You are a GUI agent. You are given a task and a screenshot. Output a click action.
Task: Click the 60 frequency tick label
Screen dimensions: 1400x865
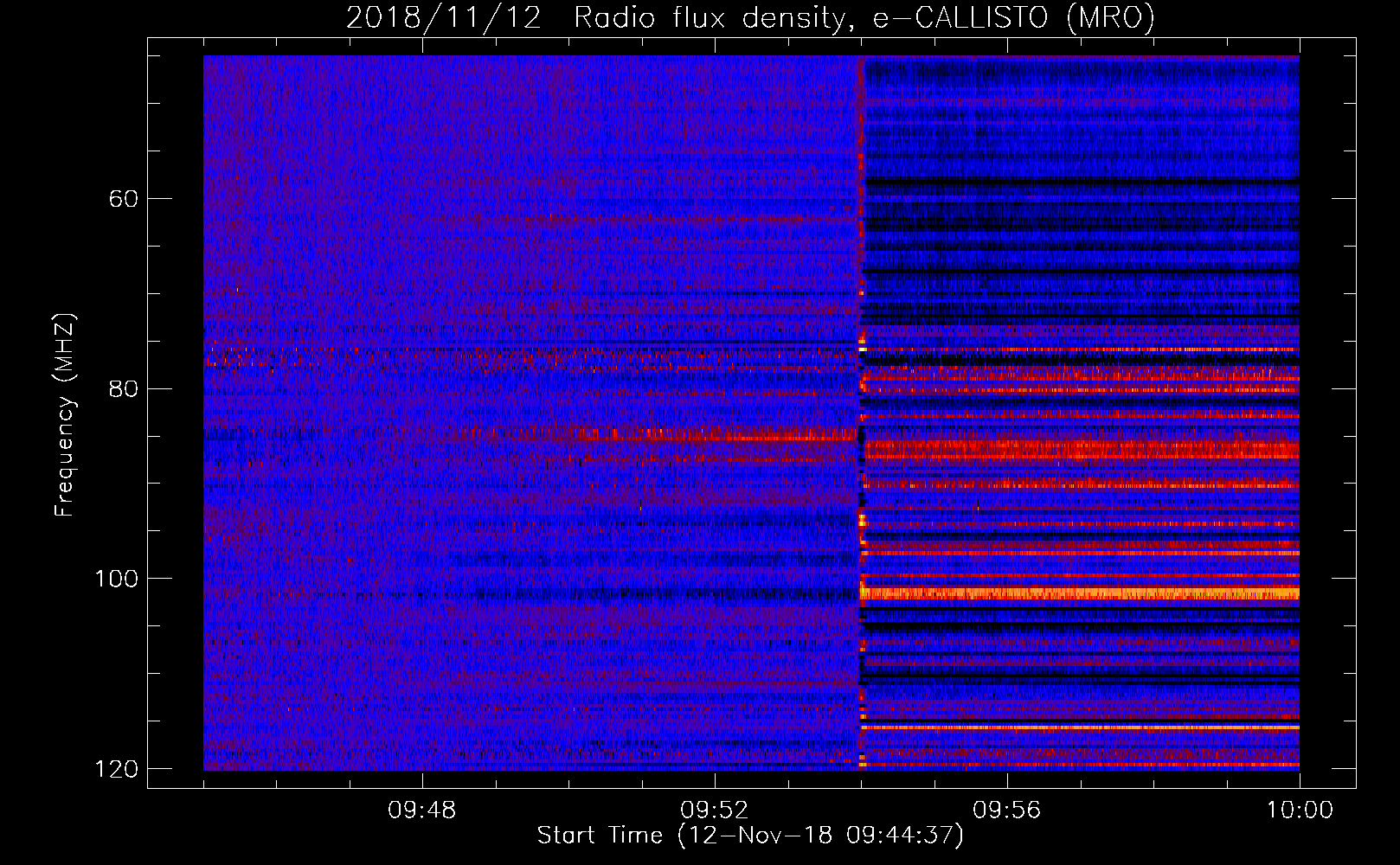pos(124,199)
